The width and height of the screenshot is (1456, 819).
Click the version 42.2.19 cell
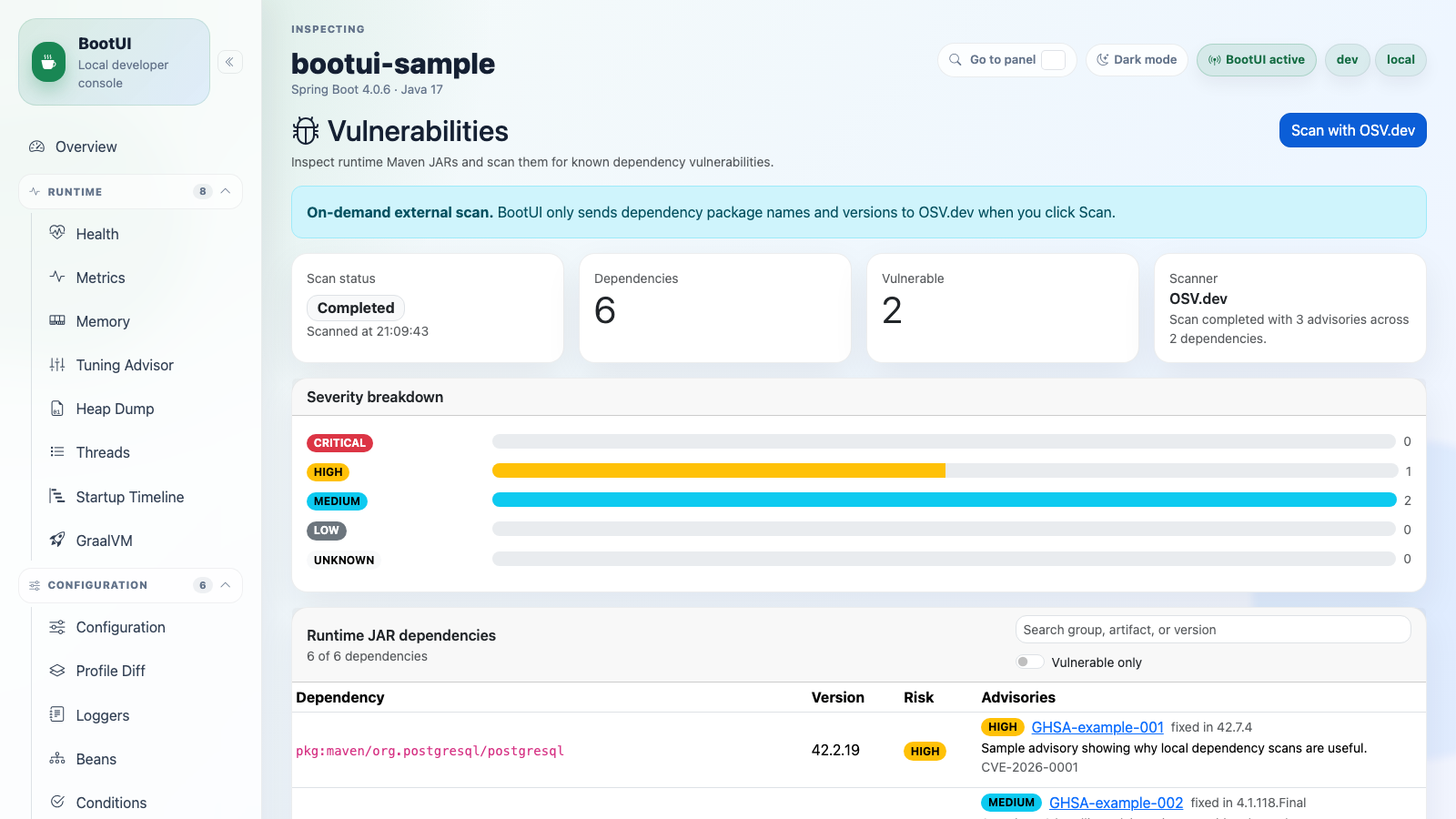coord(835,750)
